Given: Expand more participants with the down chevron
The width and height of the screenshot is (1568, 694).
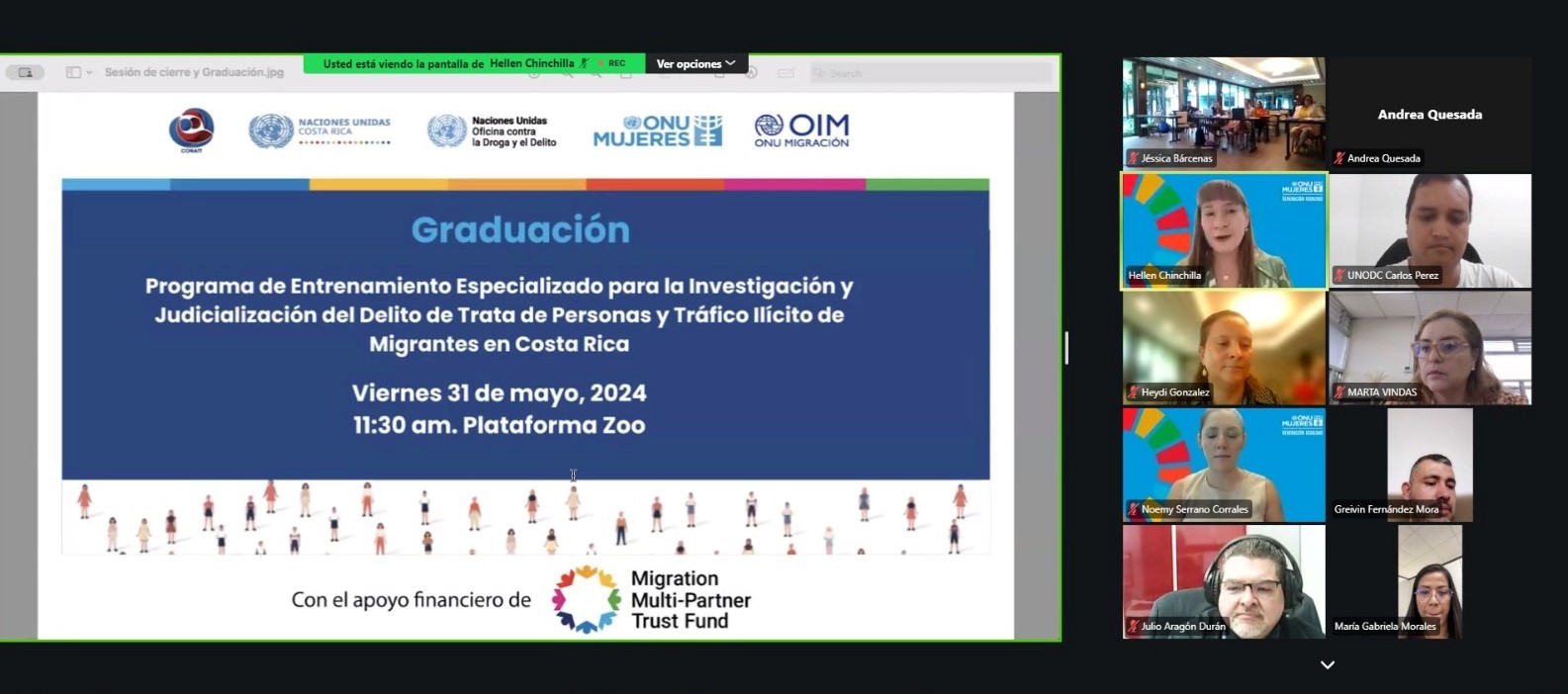Looking at the screenshot, I should click(1327, 665).
